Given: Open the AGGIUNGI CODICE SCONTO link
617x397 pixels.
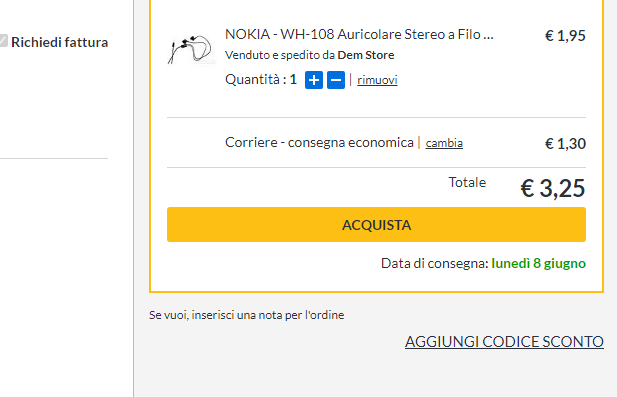Looking at the screenshot, I should (504, 342).
